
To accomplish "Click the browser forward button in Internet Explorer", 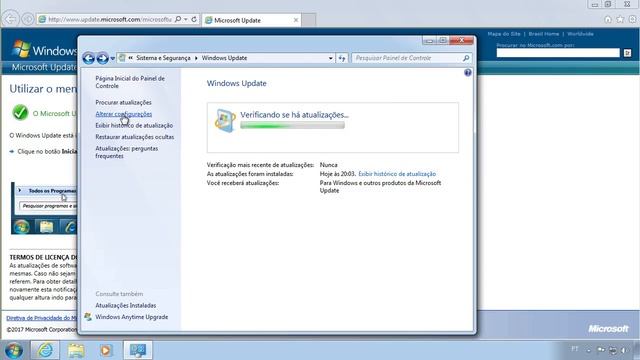I will click(x=27, y=19).
